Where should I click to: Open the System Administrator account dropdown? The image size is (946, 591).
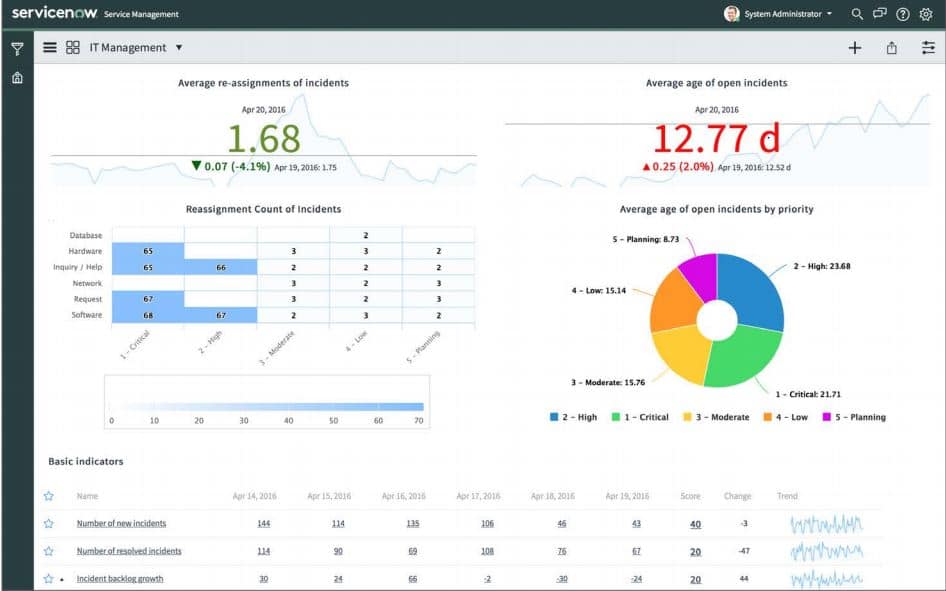click(x=778, y=14)
